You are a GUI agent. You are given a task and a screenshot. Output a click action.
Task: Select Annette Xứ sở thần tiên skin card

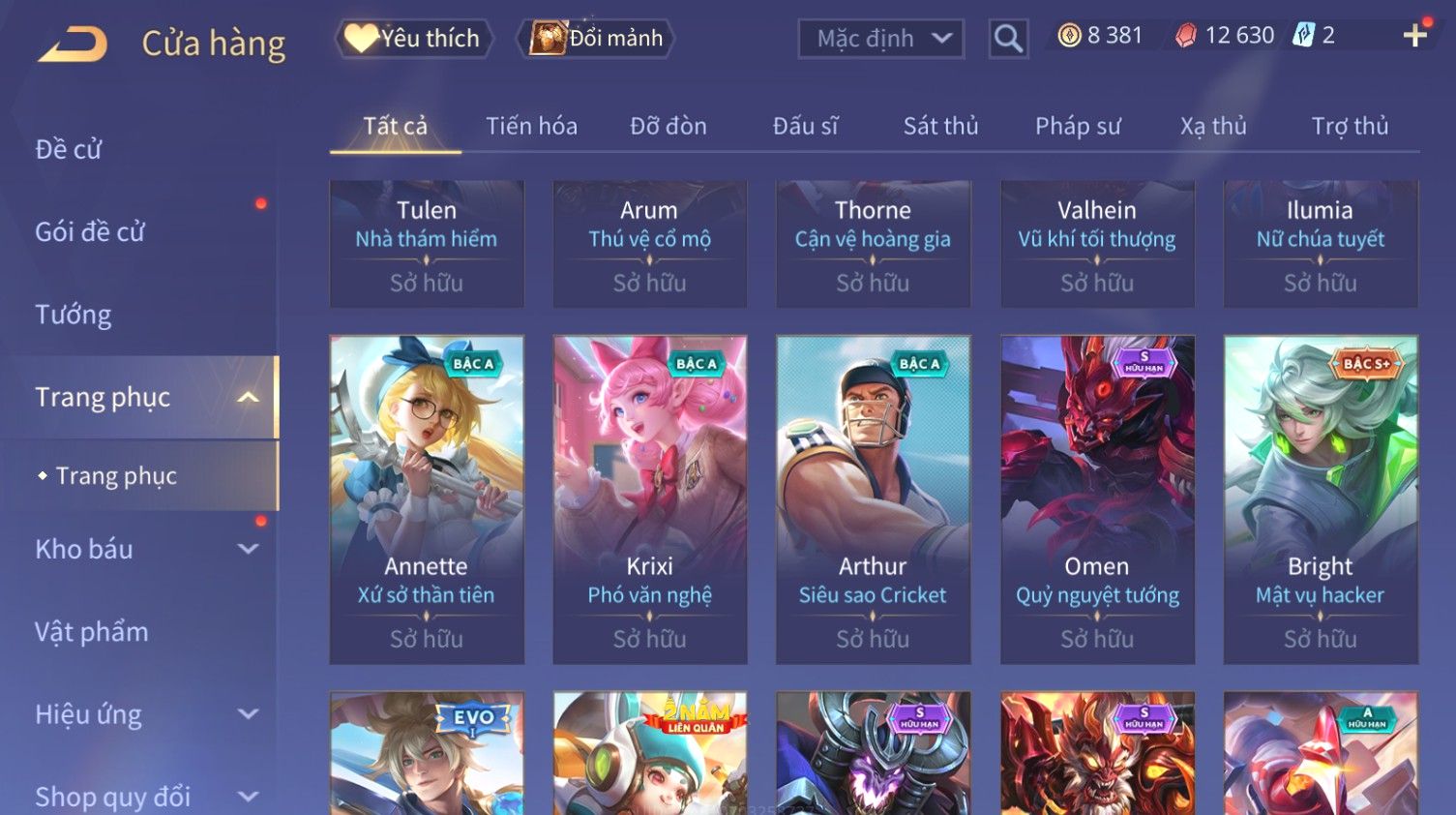(427, 499)
